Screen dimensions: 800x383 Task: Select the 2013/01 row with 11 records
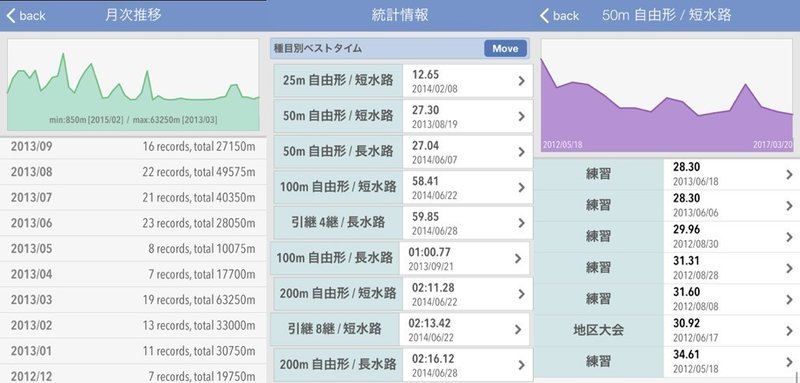pos(133,351)
